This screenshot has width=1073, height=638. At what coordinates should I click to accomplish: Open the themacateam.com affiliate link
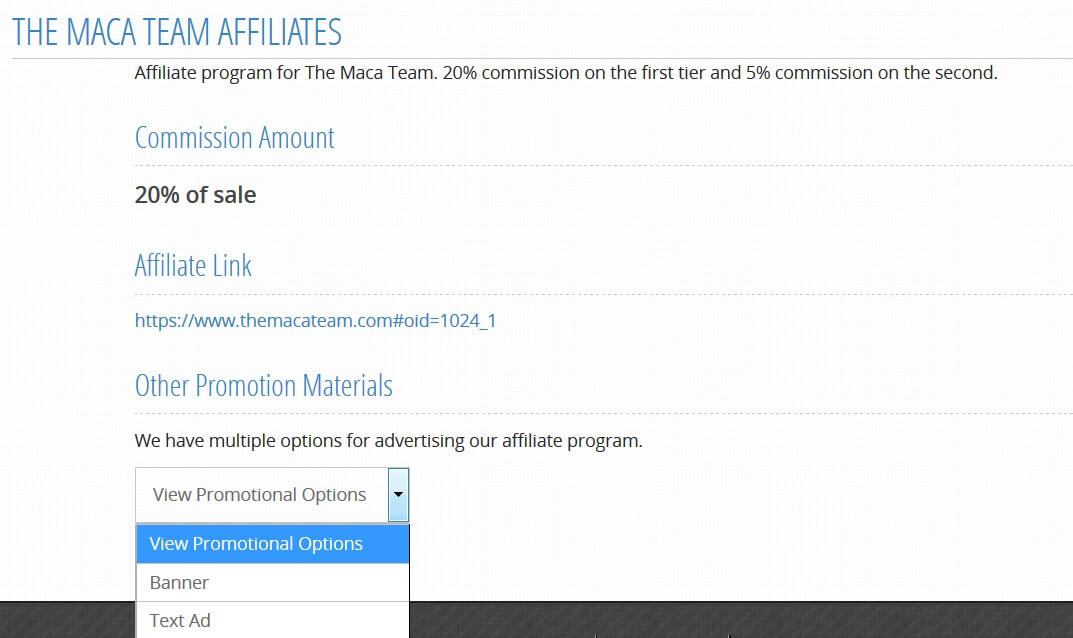click(315, 321)
